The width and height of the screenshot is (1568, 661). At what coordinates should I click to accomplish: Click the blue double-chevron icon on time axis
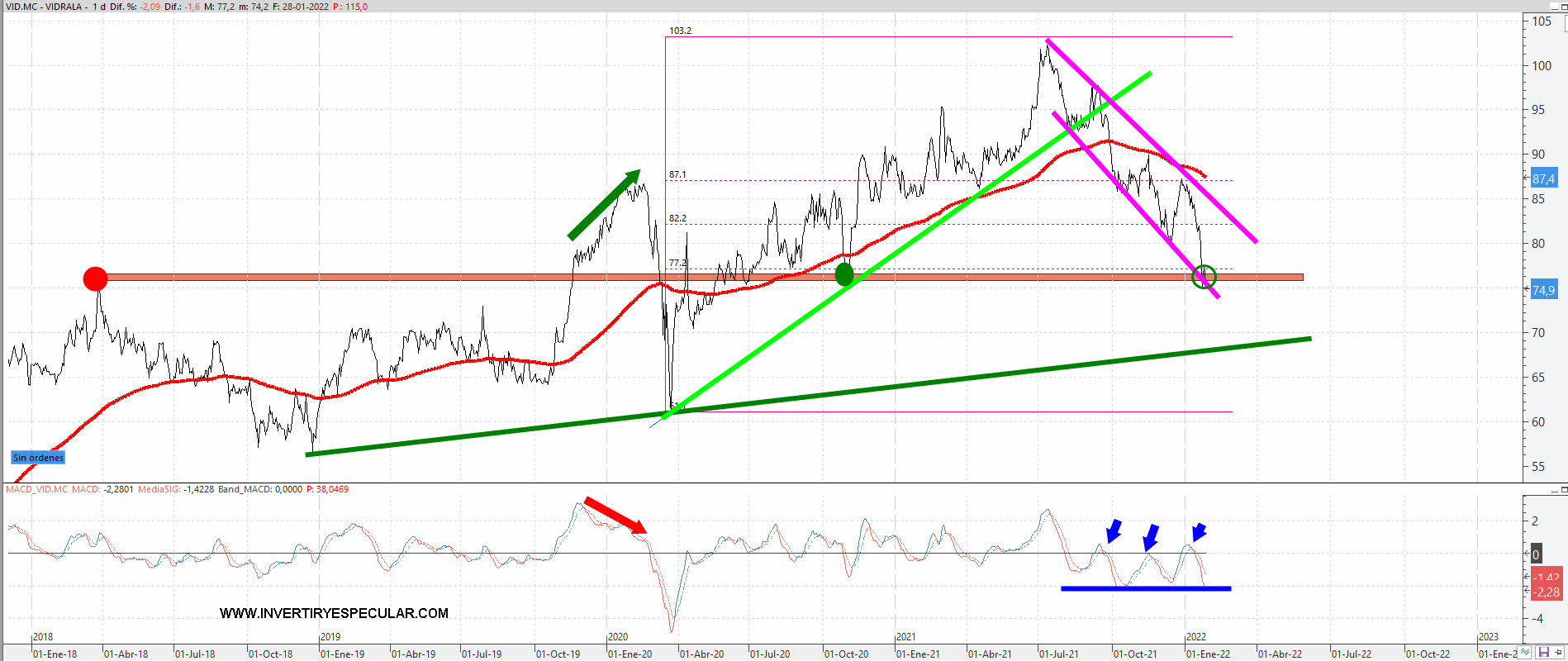1524,653
